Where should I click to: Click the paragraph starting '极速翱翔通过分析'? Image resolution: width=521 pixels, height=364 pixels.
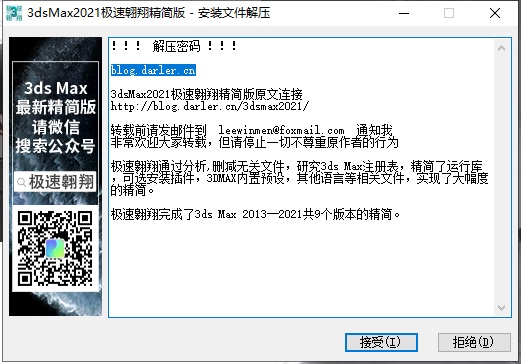(299, 178)
